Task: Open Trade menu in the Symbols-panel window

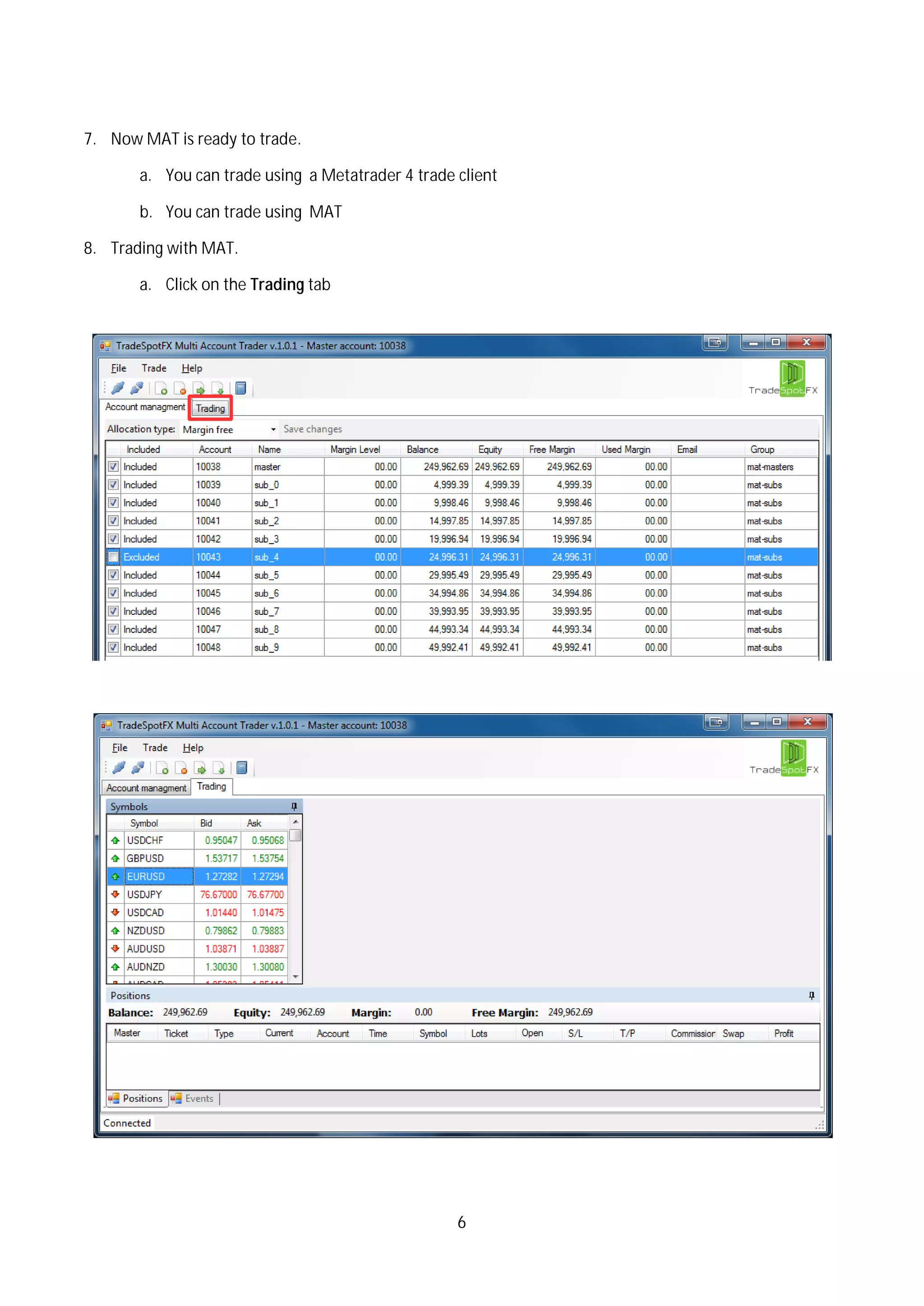Action: click(155, 748)
